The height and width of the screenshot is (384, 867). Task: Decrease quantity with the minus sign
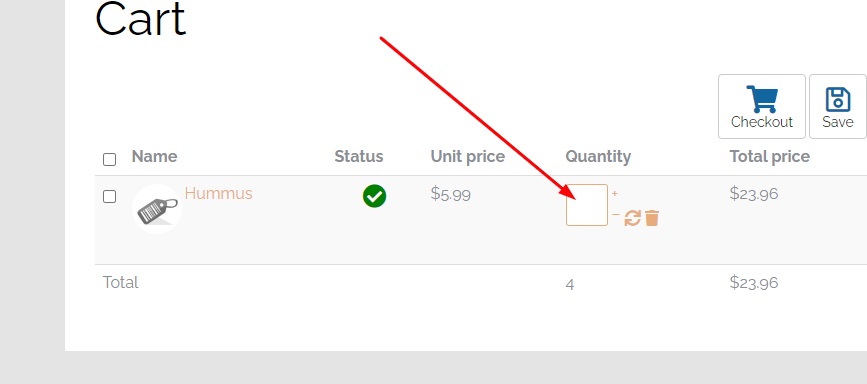coord(615,214)
